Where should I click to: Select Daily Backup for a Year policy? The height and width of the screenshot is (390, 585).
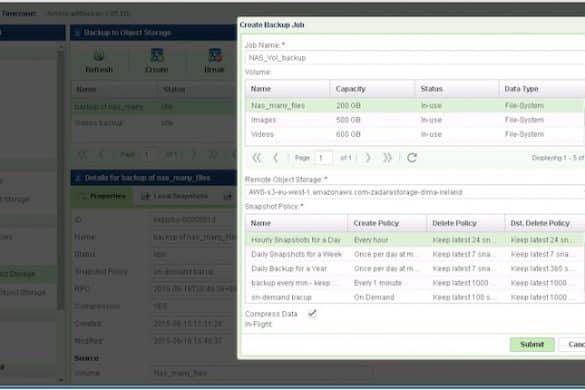(x=415, y=269)
